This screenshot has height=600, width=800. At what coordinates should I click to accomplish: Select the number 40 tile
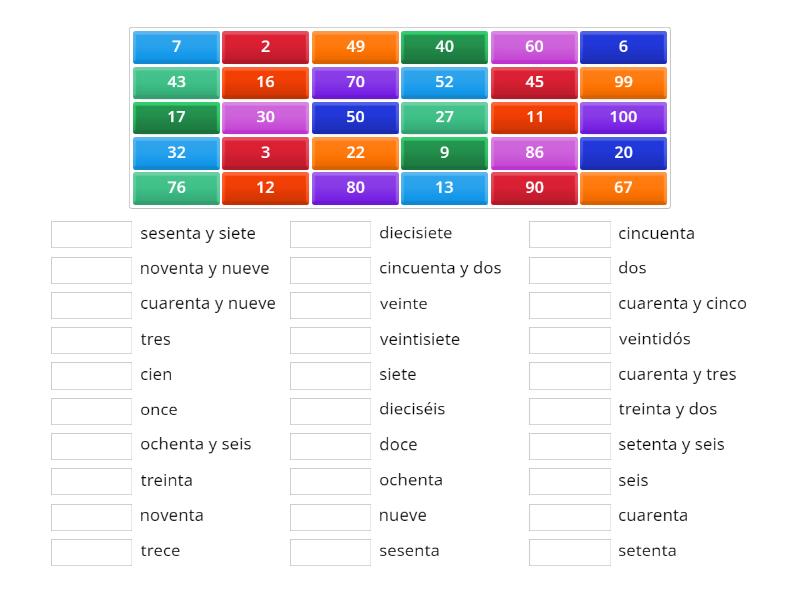pyautogui.click(x=444, y=46)
